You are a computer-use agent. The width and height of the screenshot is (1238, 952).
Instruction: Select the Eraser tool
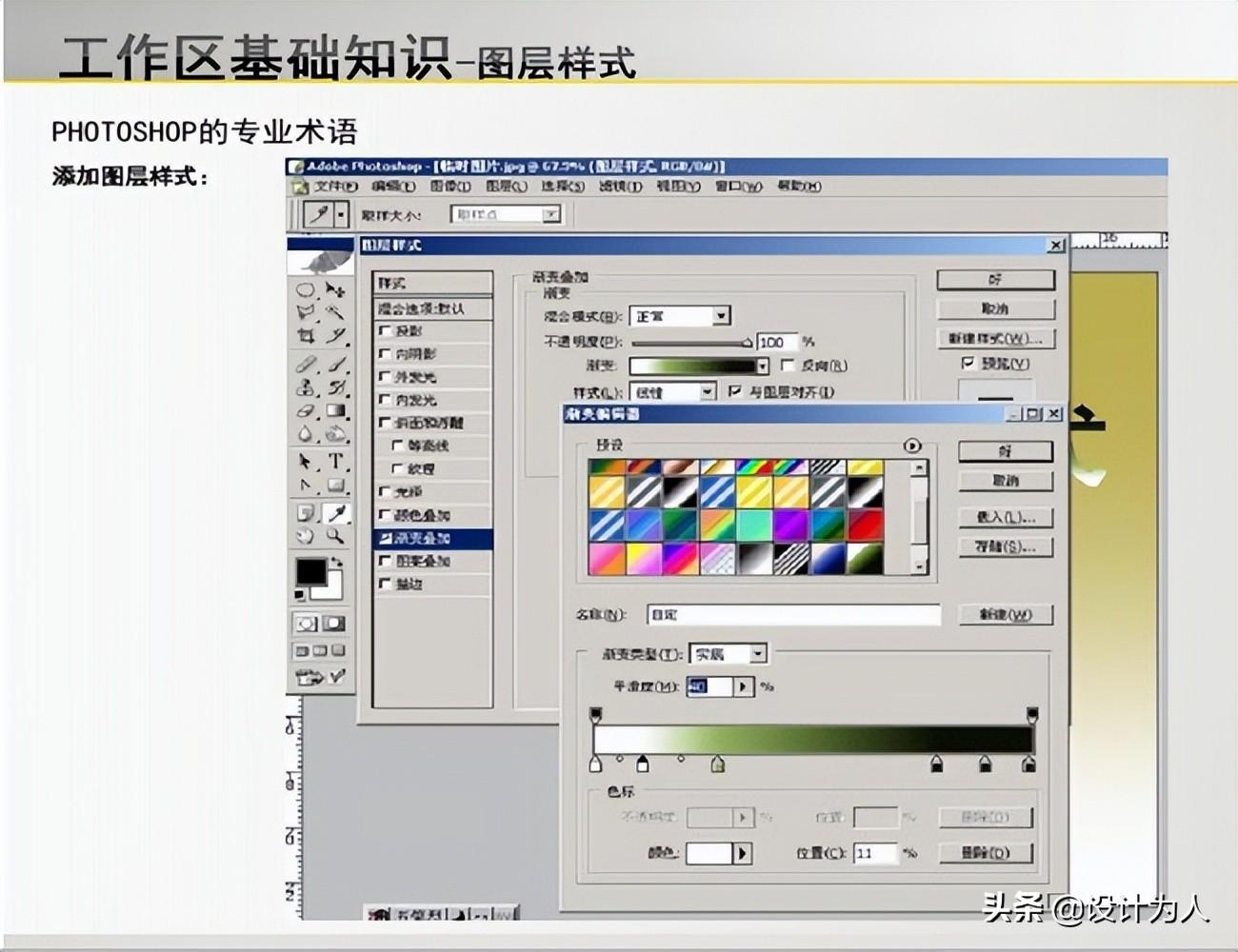coord(306,411)
